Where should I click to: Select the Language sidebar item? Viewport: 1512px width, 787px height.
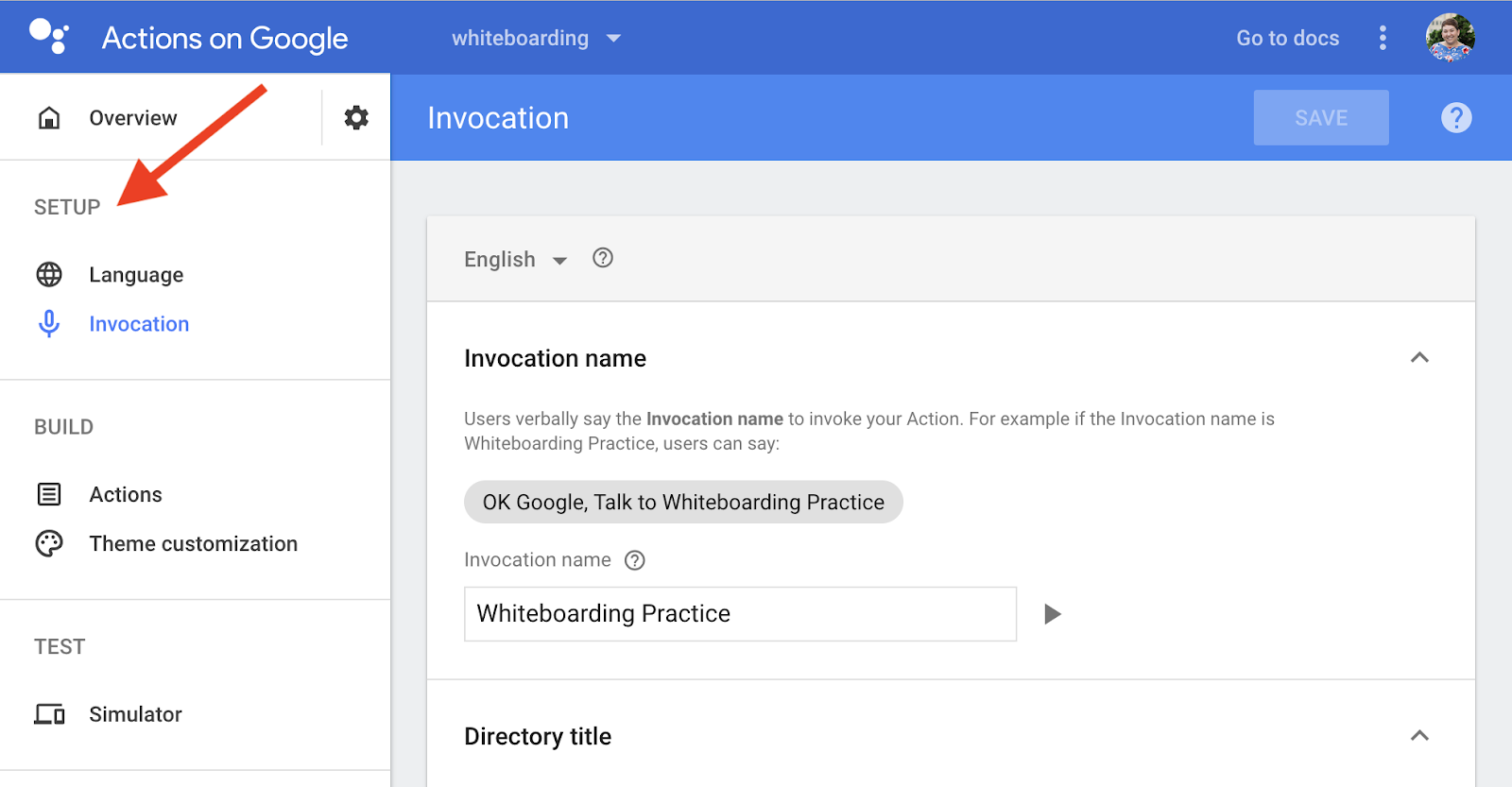136,275
